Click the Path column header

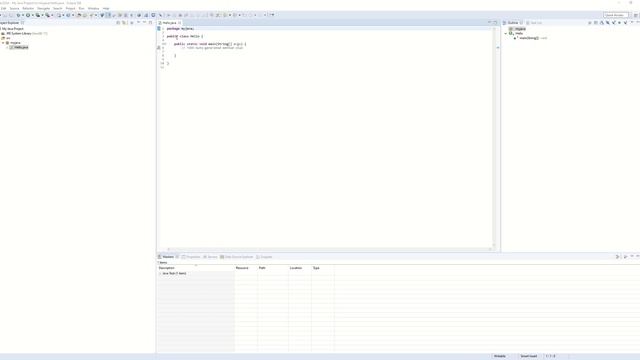tap(273, 268)
